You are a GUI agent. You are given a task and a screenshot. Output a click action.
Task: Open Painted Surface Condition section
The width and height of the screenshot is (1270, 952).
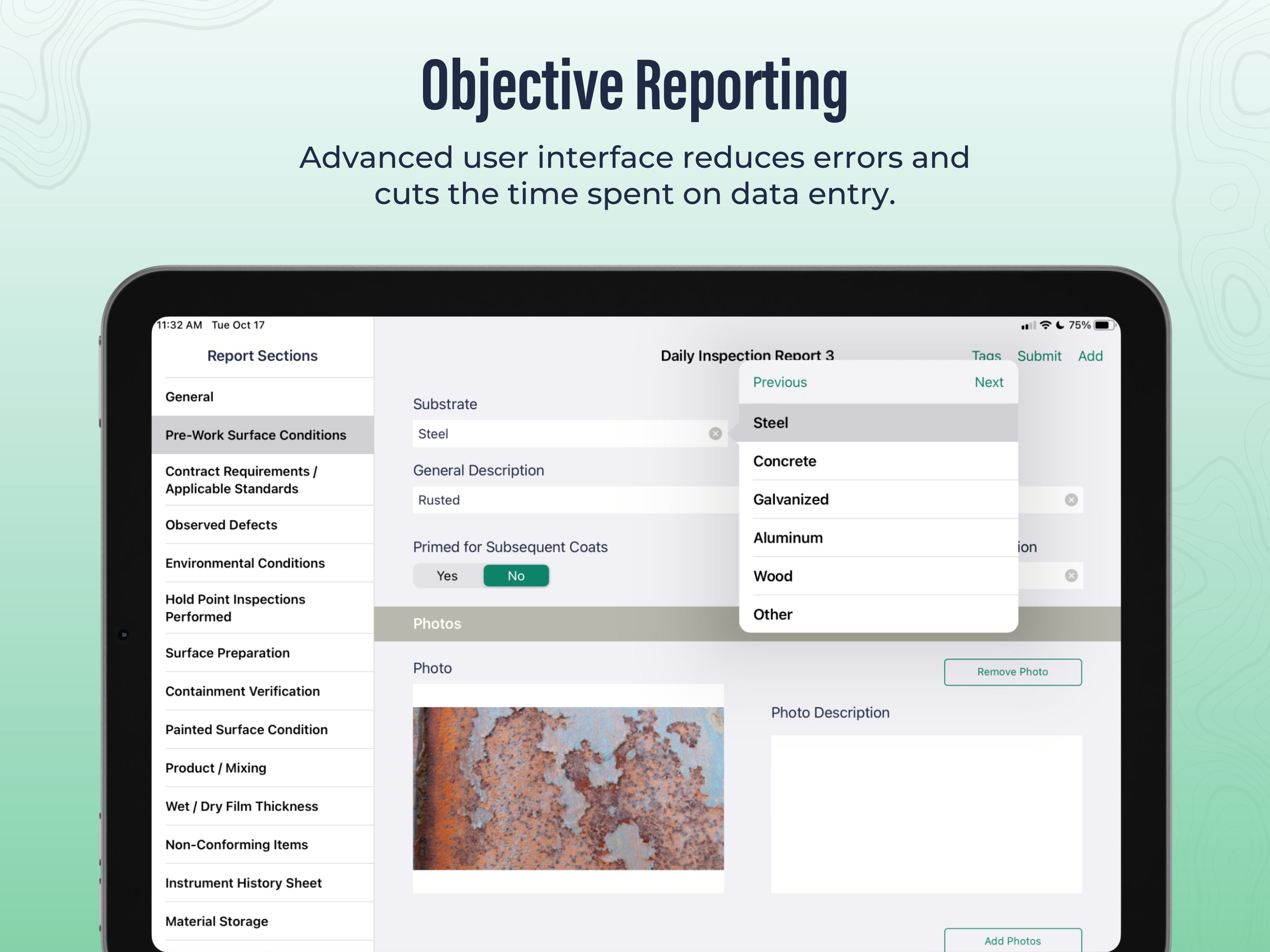click(x=262, y=730)
